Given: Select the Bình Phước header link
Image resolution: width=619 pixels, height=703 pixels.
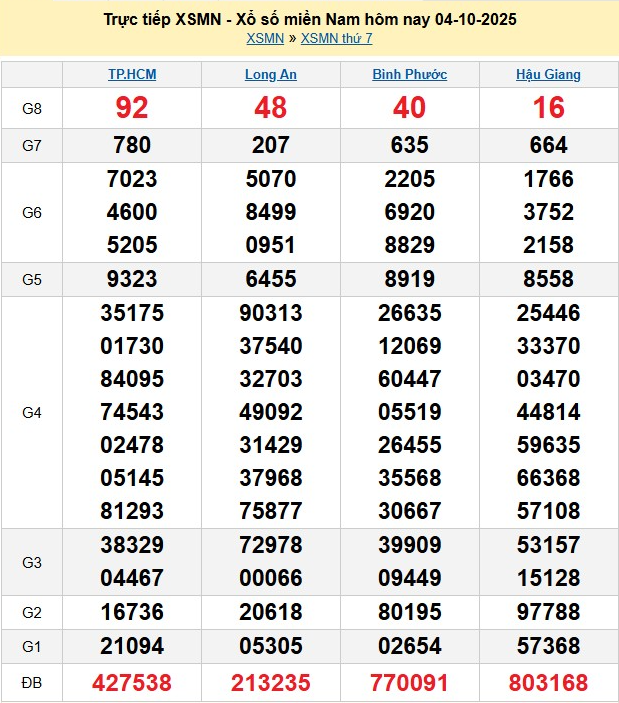Looking at the screenshot, I should coord(409,75).
